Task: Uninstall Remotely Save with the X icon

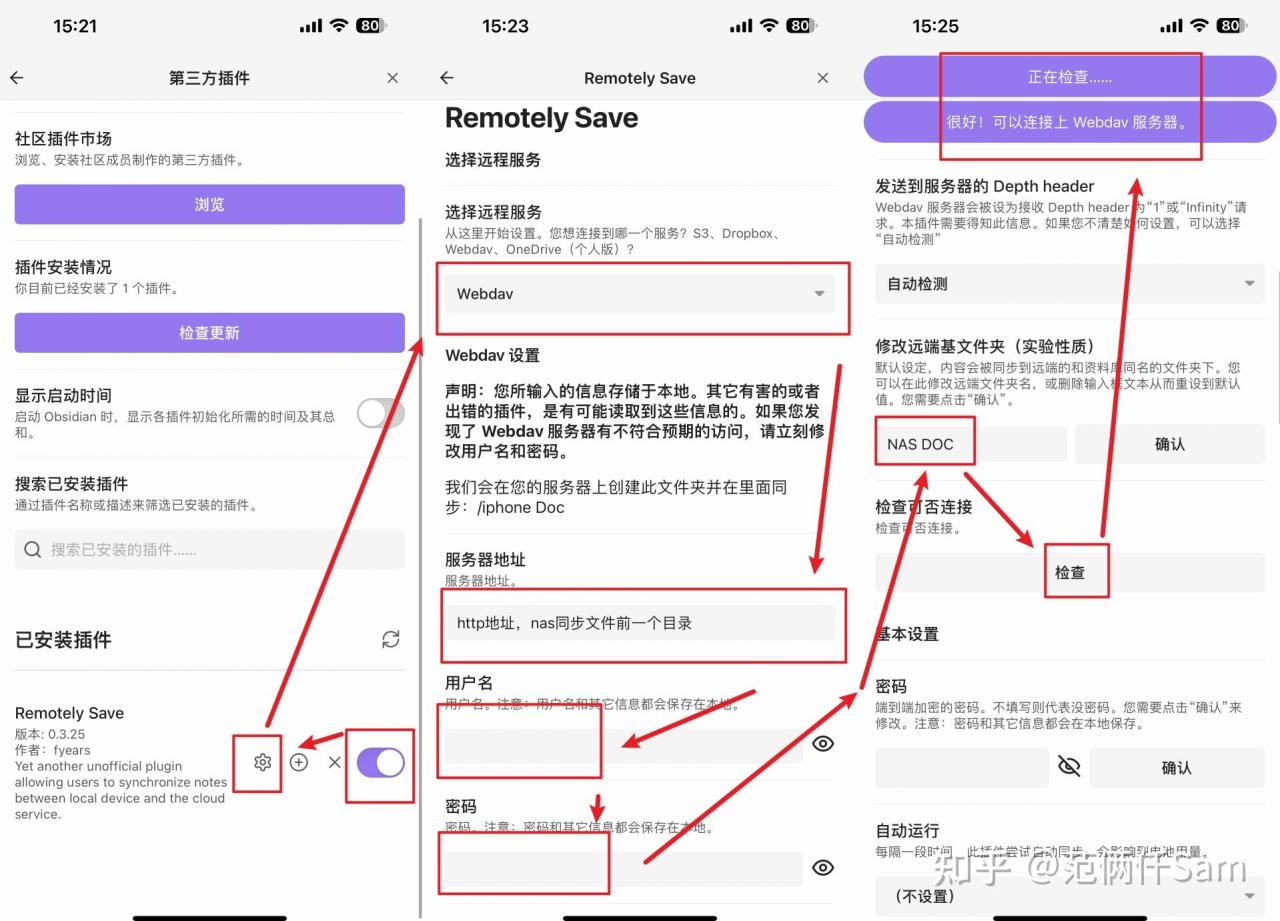Action: [x=335, y=762]
